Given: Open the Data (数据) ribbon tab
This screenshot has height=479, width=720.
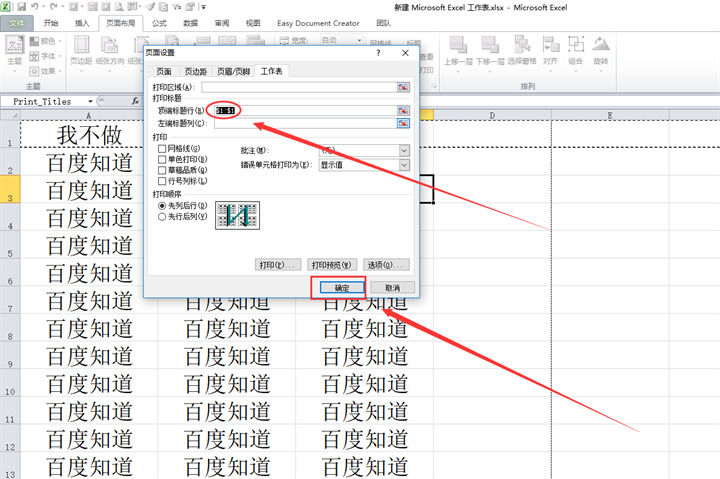Looking at the screenshot, I should click(191, 23).
